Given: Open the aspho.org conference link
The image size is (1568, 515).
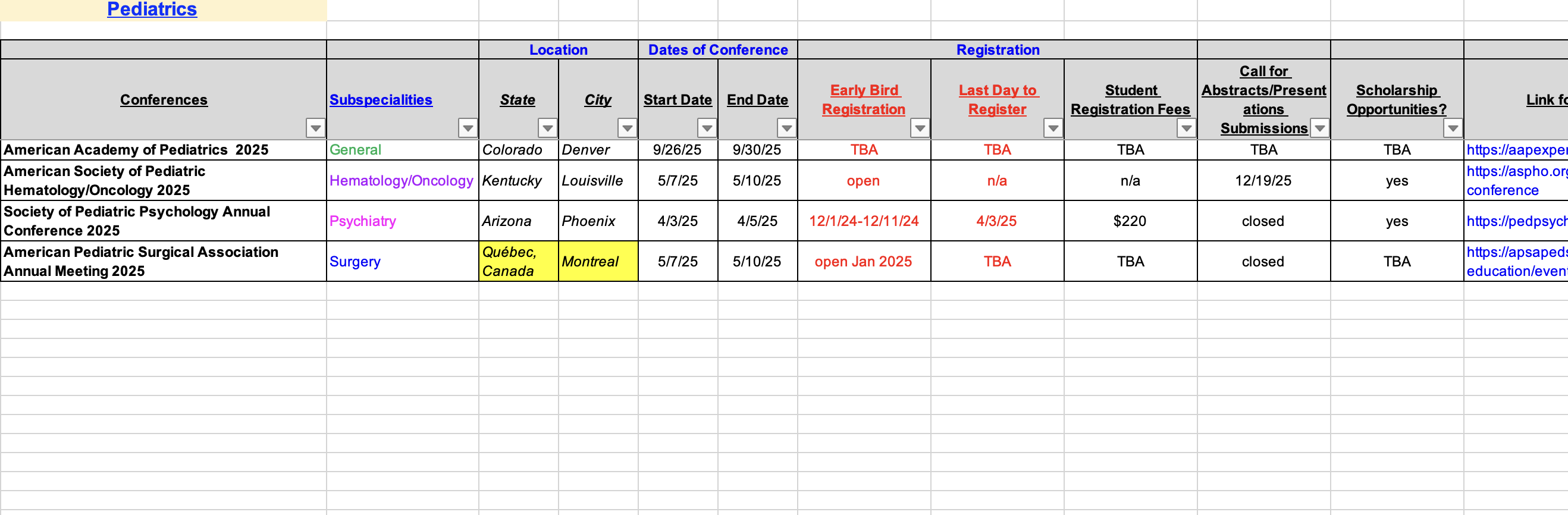Looking at the screenshot, I should (x=1517, y=181).
